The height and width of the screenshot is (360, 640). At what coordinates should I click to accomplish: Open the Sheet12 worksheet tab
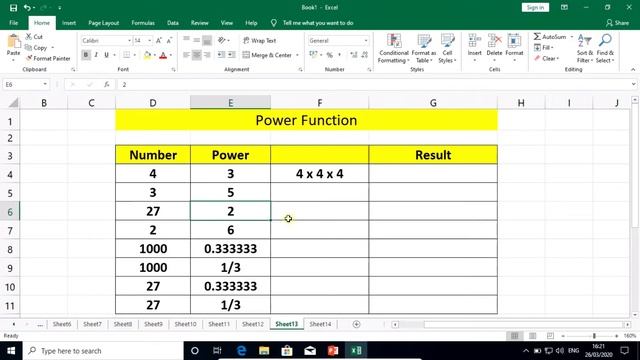click(x=253, y=324)
